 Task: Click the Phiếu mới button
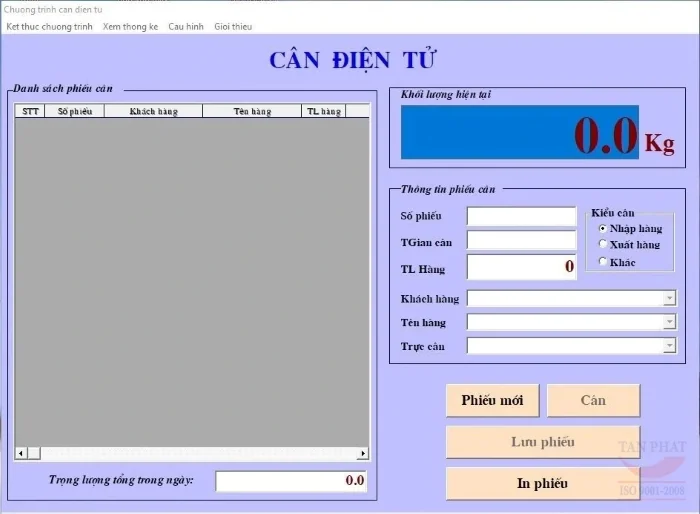coord(492,401)
